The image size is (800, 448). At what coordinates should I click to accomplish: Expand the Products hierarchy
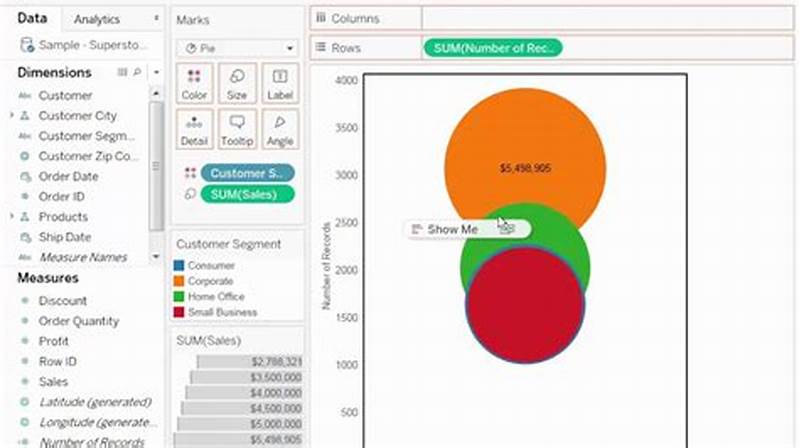[x=12, y=217]
